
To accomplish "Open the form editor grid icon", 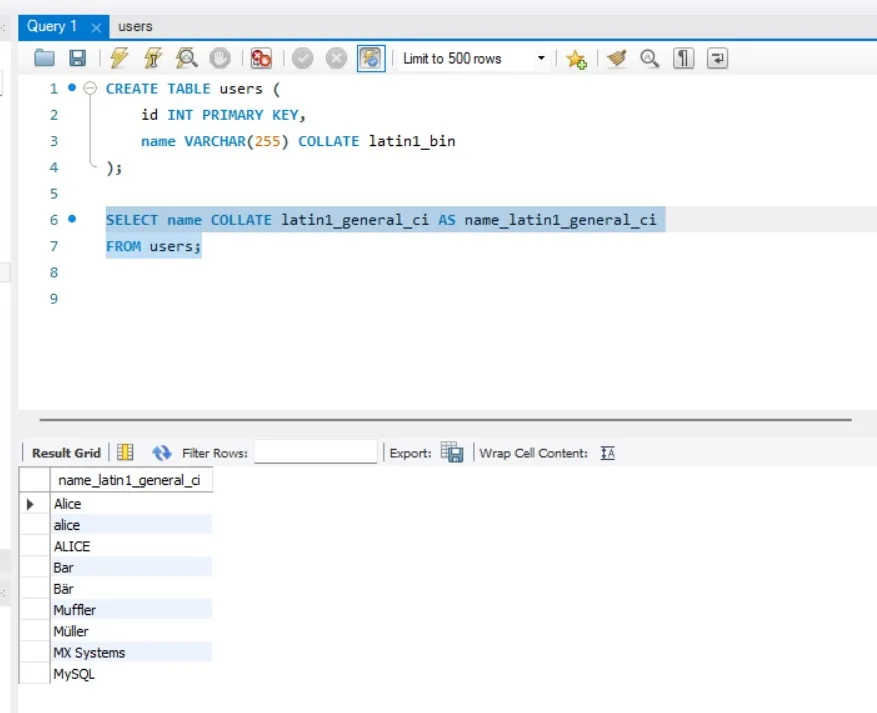I will pyautogui.click(x=125, y=452).
